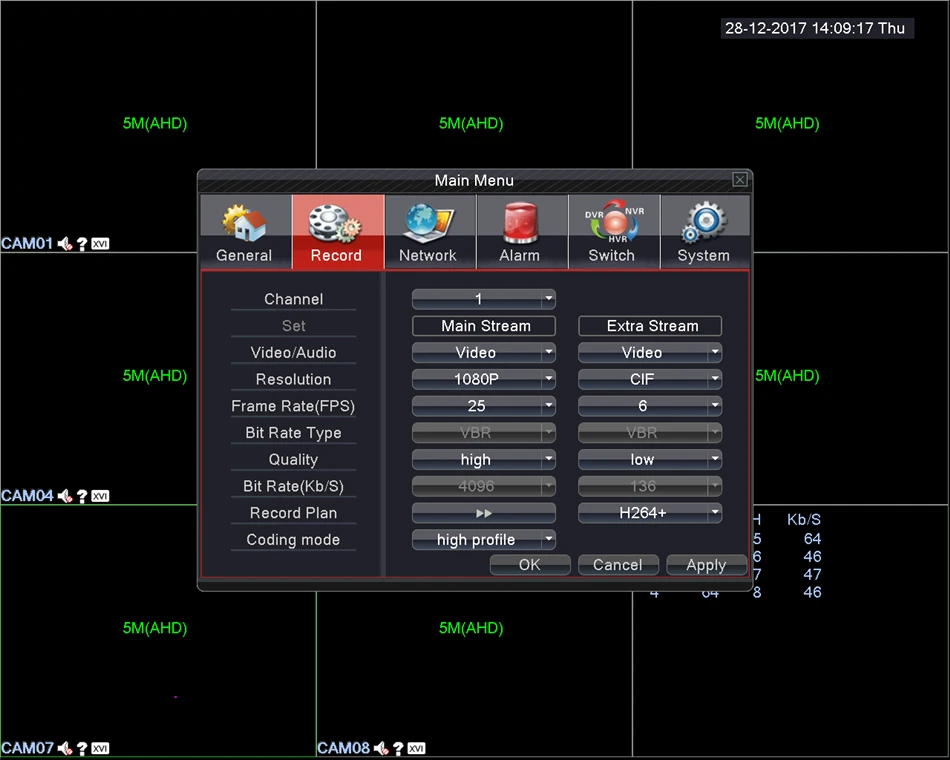Click the CAM08 channel label
Screen dimensions: 950x760
coord(344,748)
